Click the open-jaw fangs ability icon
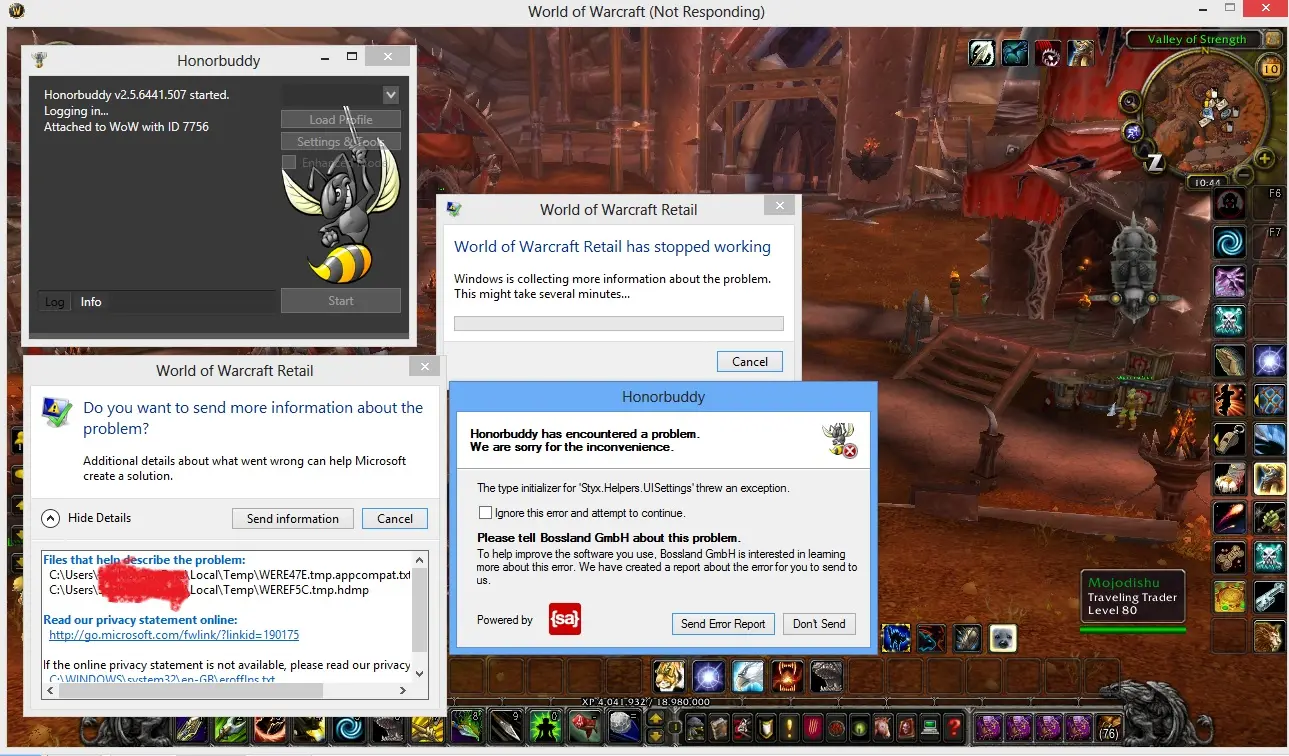 [787, 676]
